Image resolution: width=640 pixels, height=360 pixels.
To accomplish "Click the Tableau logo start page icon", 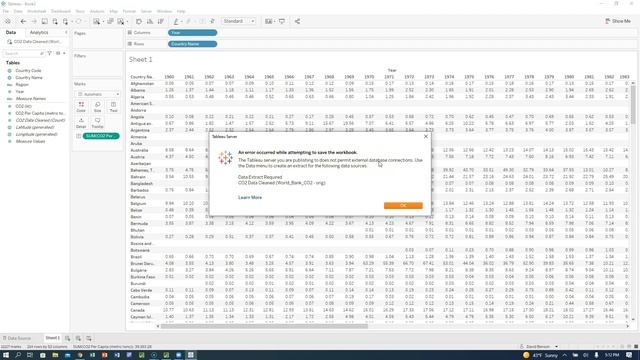I will coord(8,21).
